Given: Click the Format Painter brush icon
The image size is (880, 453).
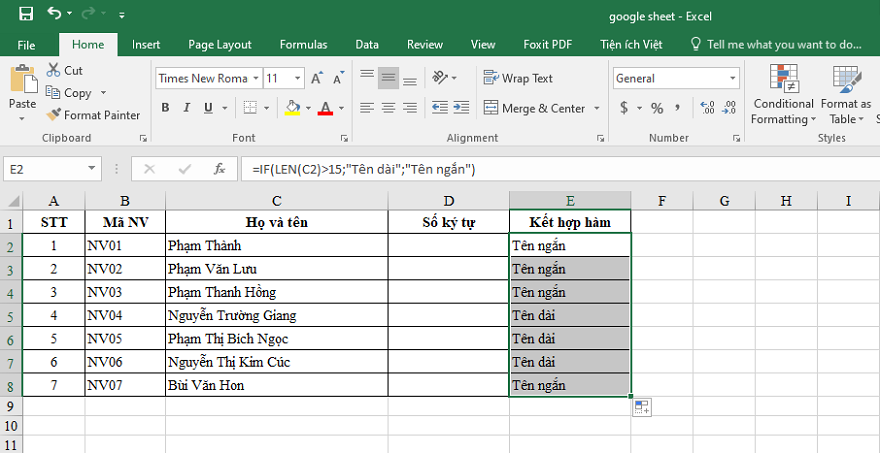Looking at the screenshot, I should click(x=53, y=115).
